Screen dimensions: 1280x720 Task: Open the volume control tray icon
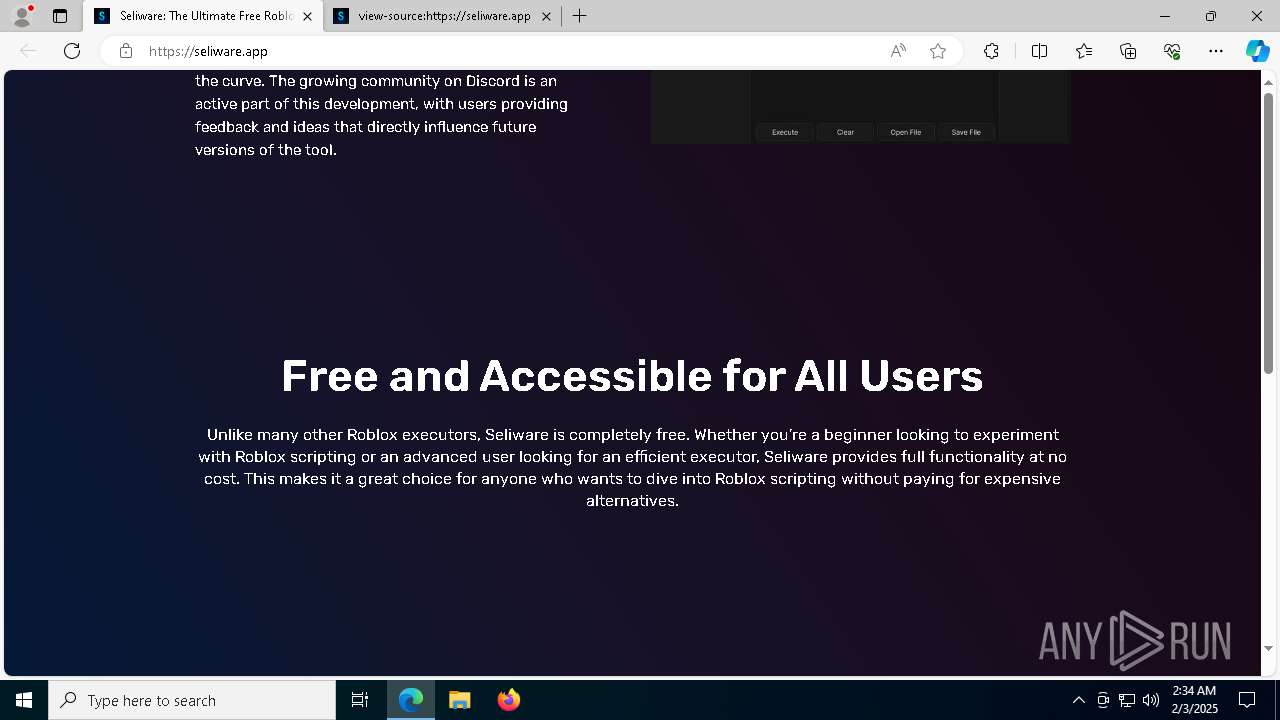tap(1151, 700)
